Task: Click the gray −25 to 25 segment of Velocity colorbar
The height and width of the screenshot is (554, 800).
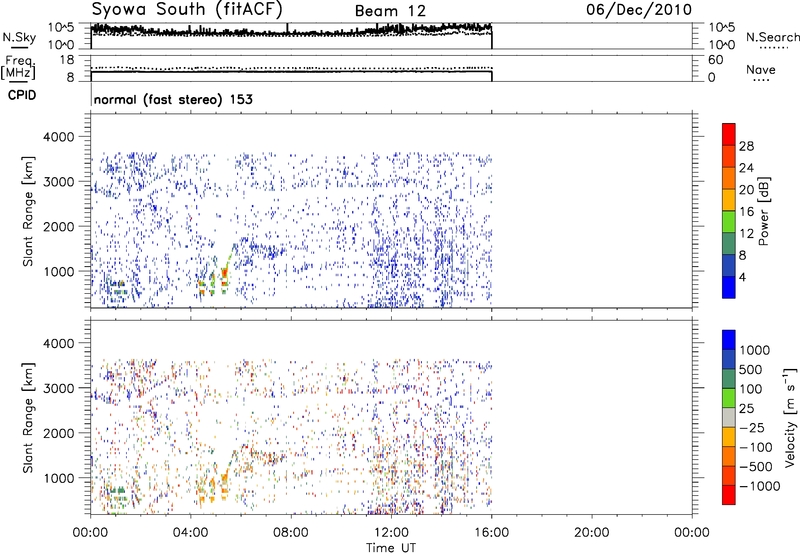Action: tap(729, 417)
